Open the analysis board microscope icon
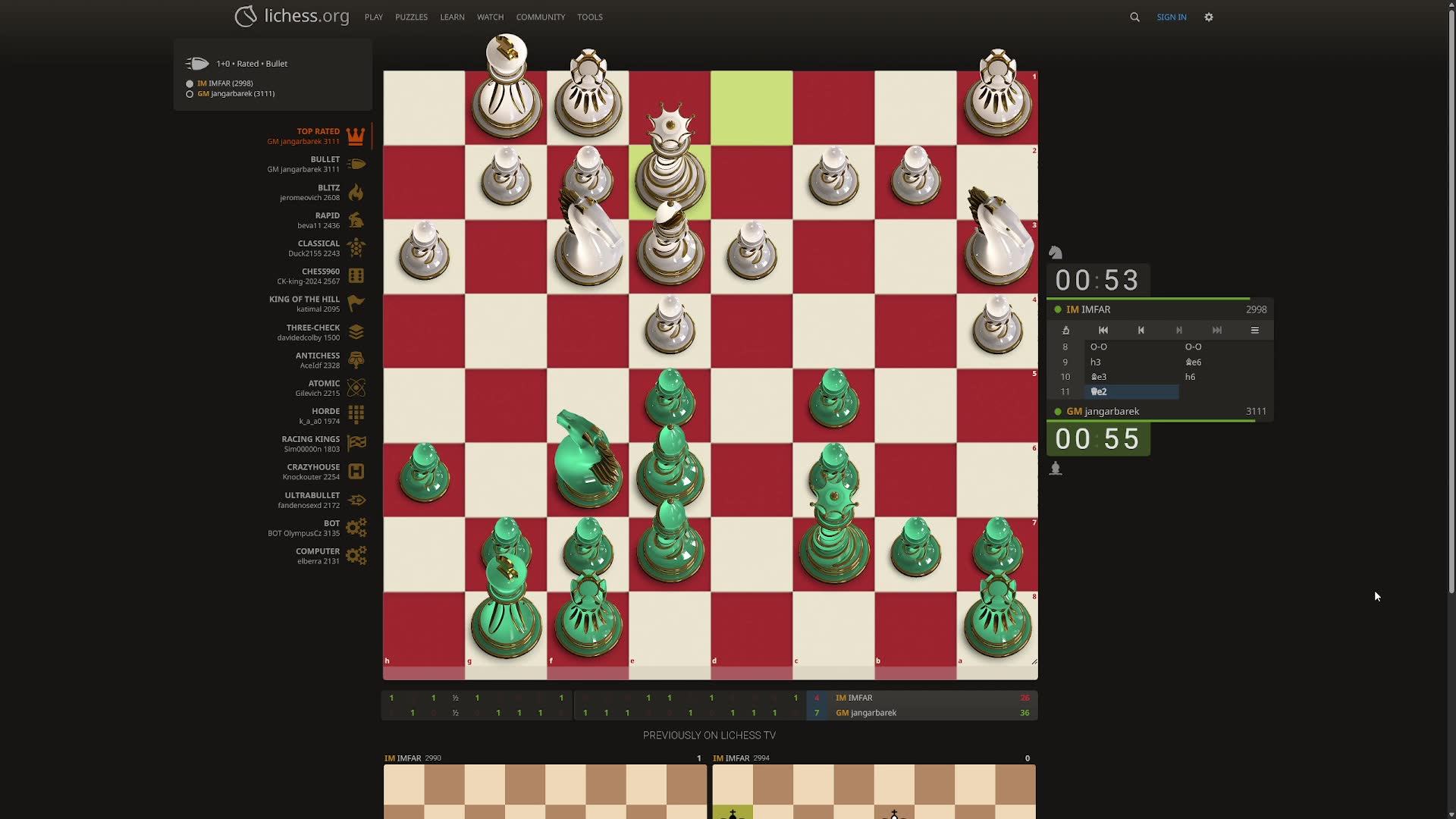 (x=1065, y=330)
